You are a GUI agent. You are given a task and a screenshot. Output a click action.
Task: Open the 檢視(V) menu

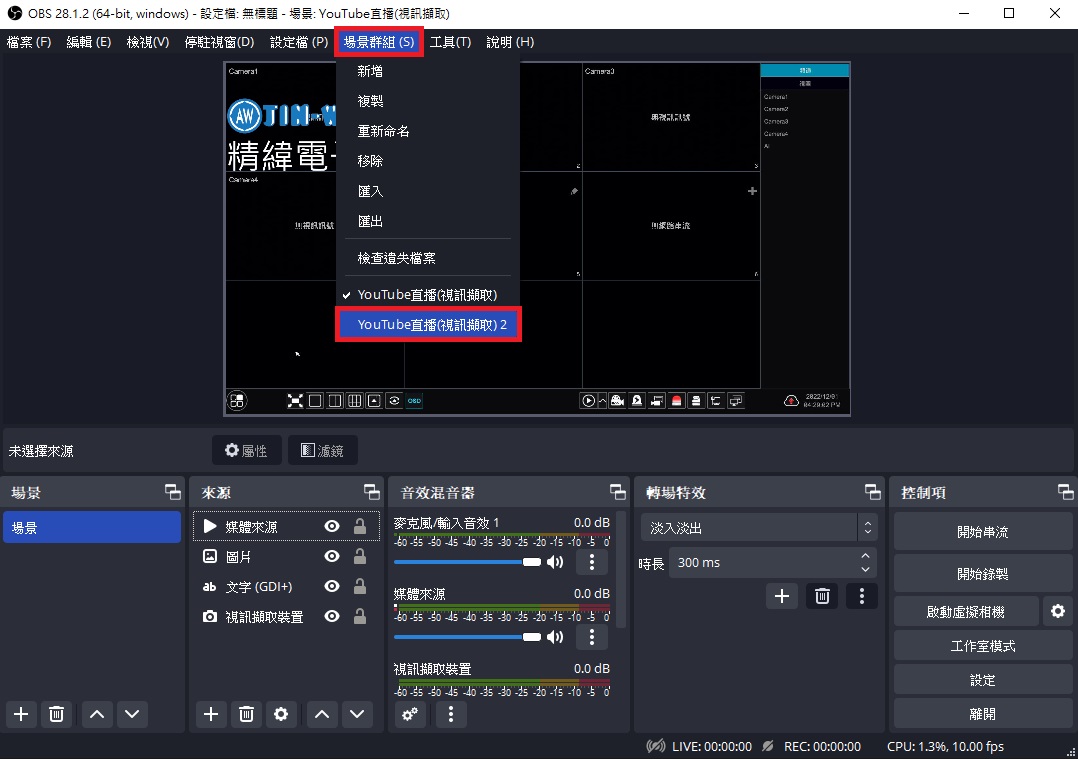148,42
